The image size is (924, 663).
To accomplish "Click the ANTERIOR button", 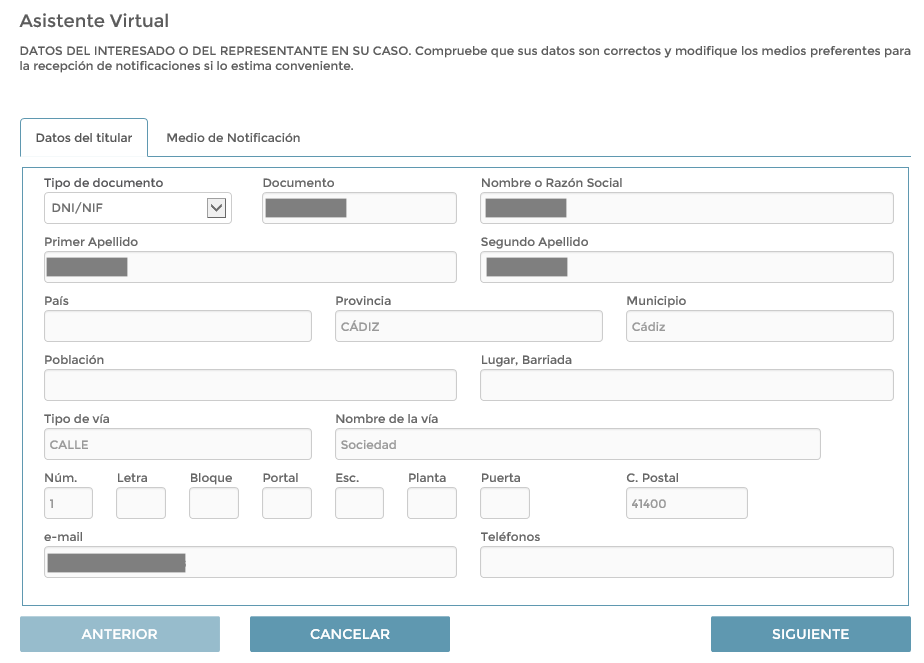I will [x=120, y=634].
